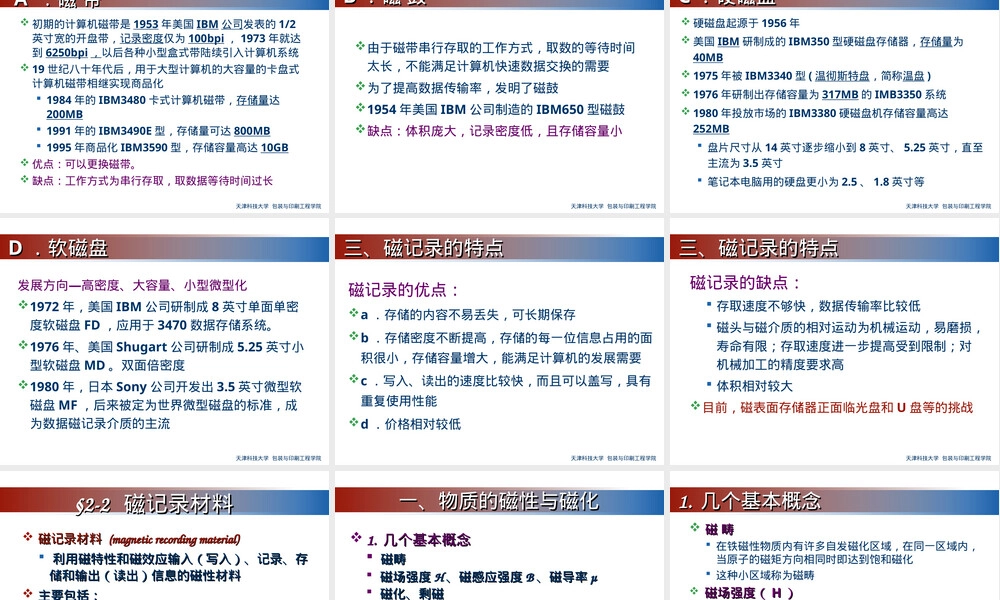Viewport: 1000px width, 600px height.
Task: Click the '19 世纪八十年代后' bullet
Action: pos(165,76)
